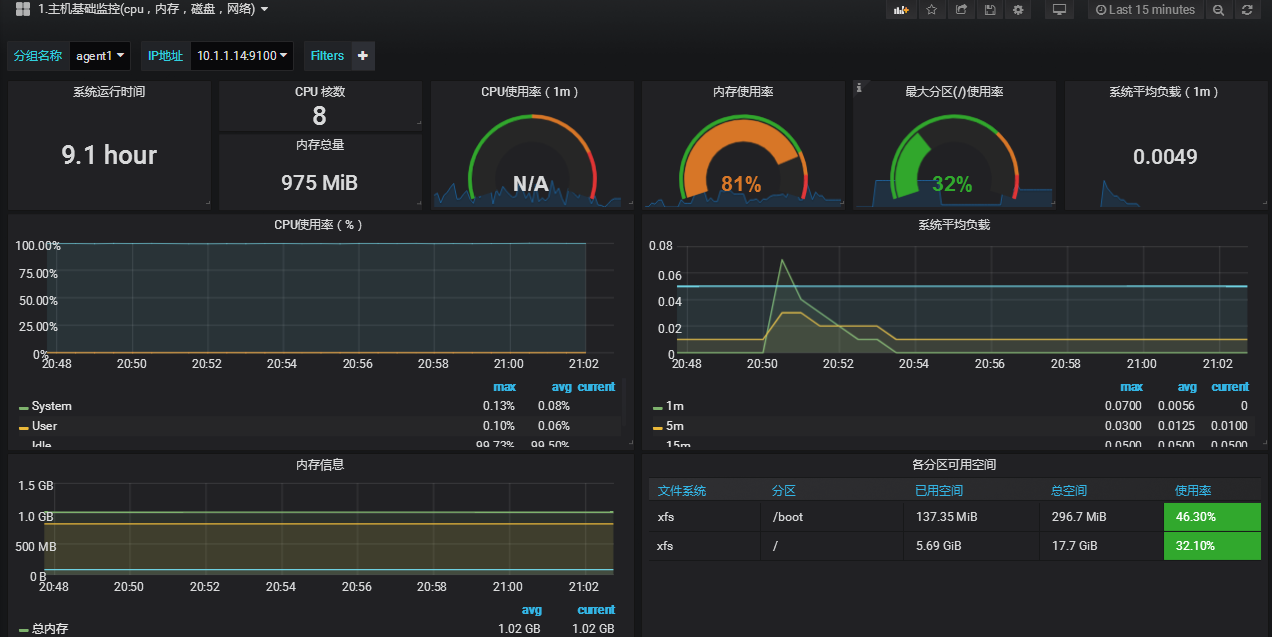The width and height of the screenshot is (1272, 637).
Task: Click the 32.10% usage cell
Action: click(1212, 546)
